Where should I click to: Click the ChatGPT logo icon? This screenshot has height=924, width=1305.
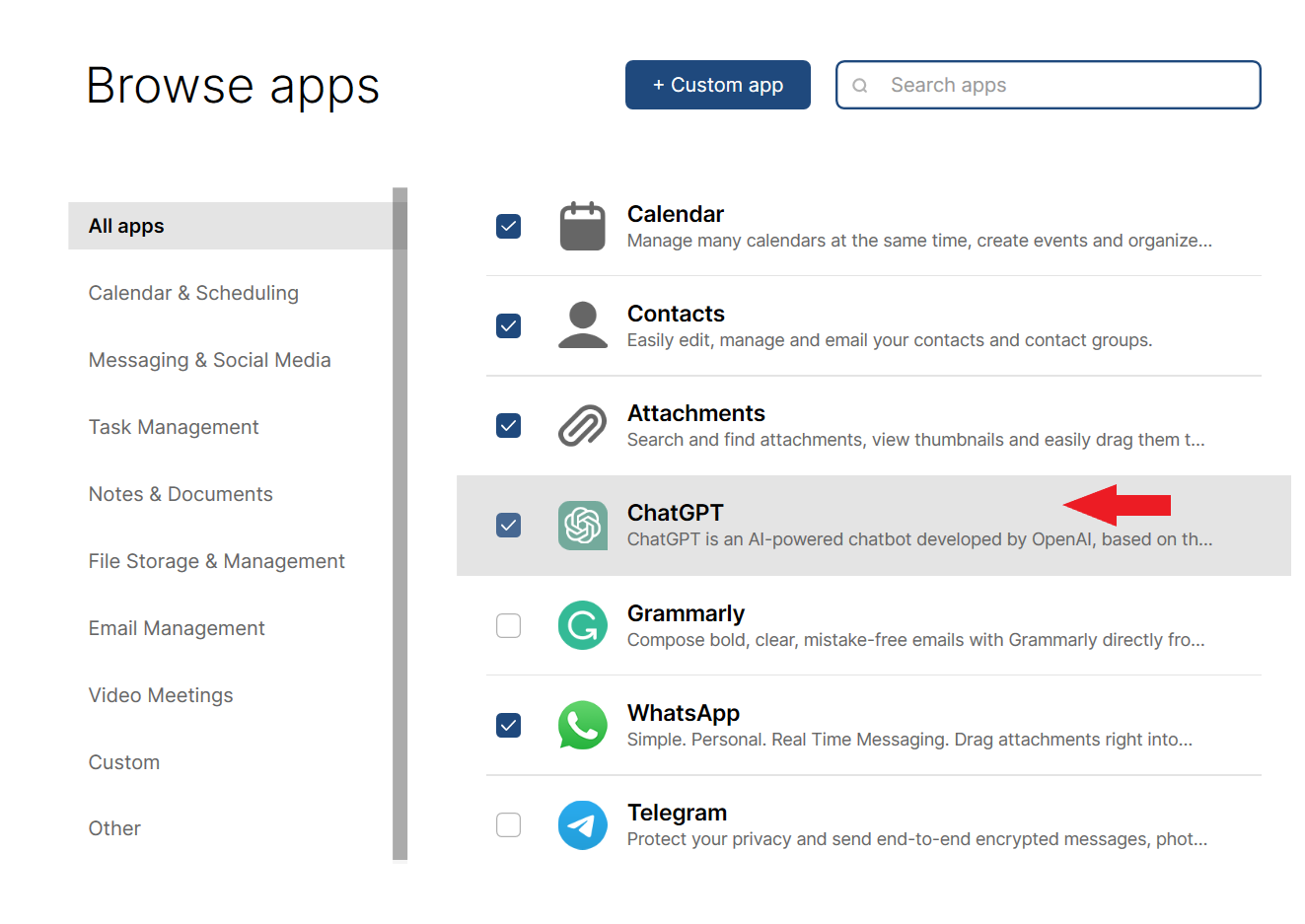click(x=582, y=525)
